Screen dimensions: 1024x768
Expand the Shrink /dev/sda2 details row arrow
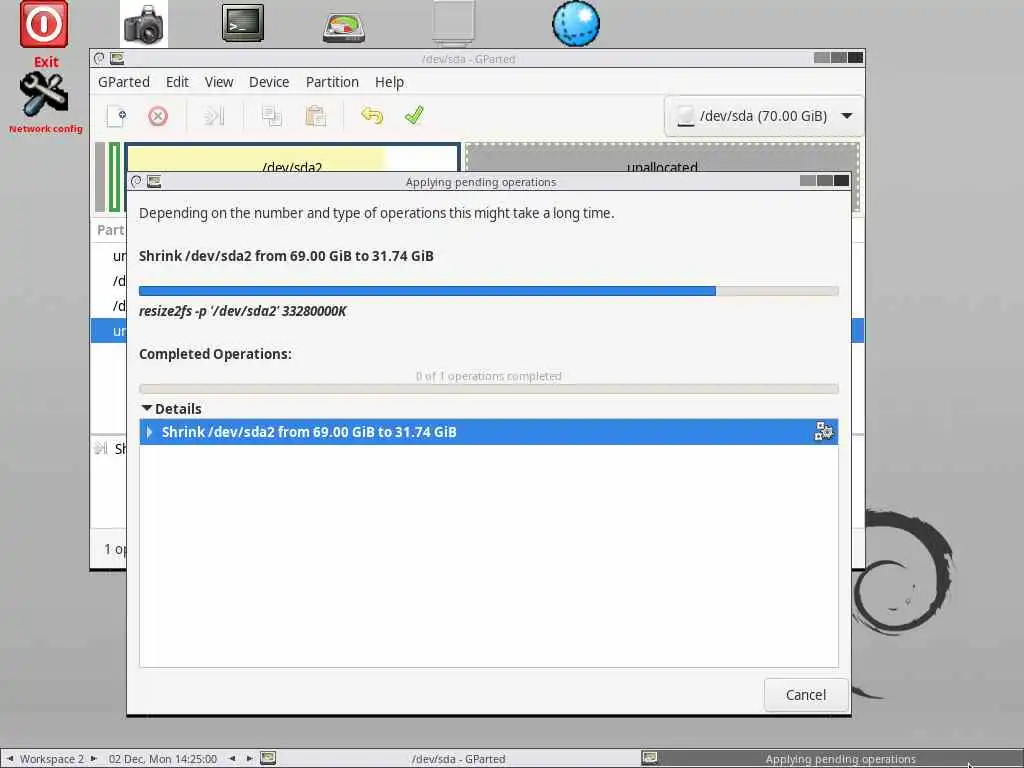[150, 432]
